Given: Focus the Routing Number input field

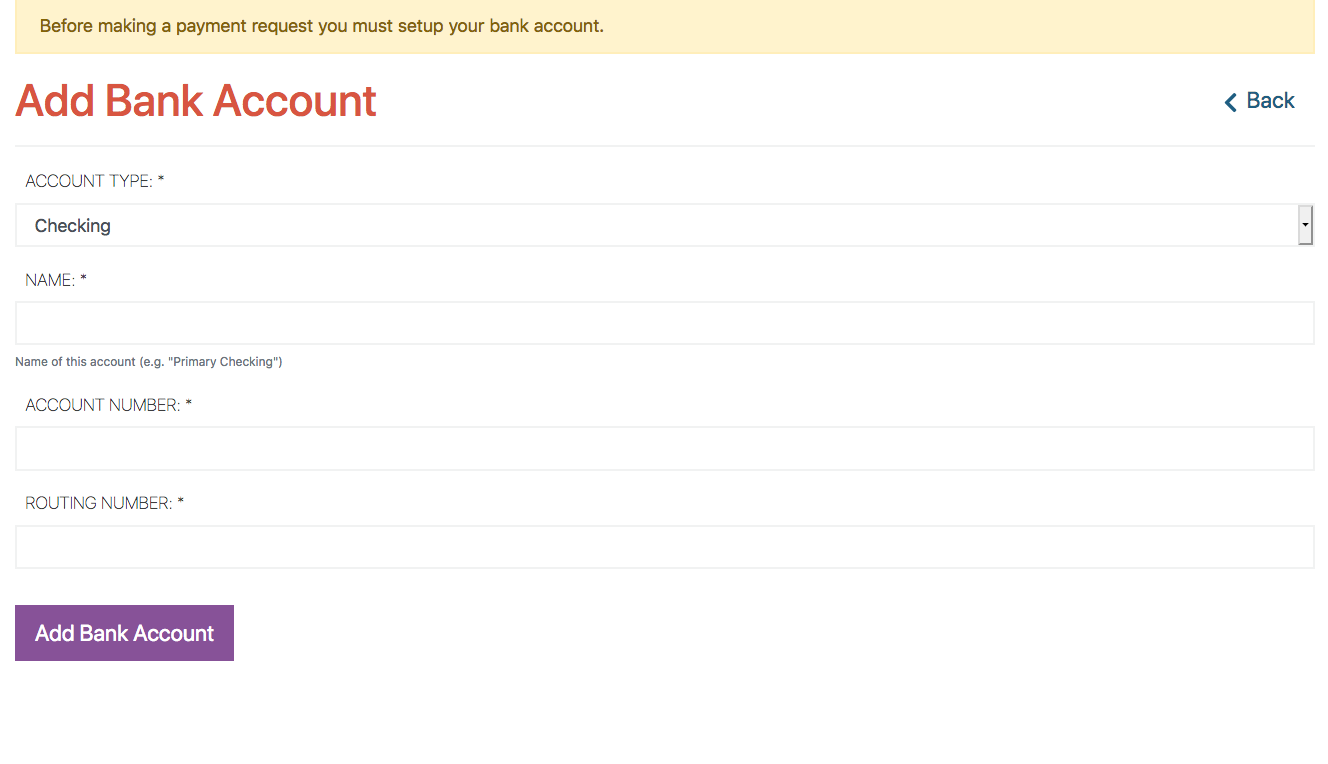Looking at the screenshot, I should point(664,547).
